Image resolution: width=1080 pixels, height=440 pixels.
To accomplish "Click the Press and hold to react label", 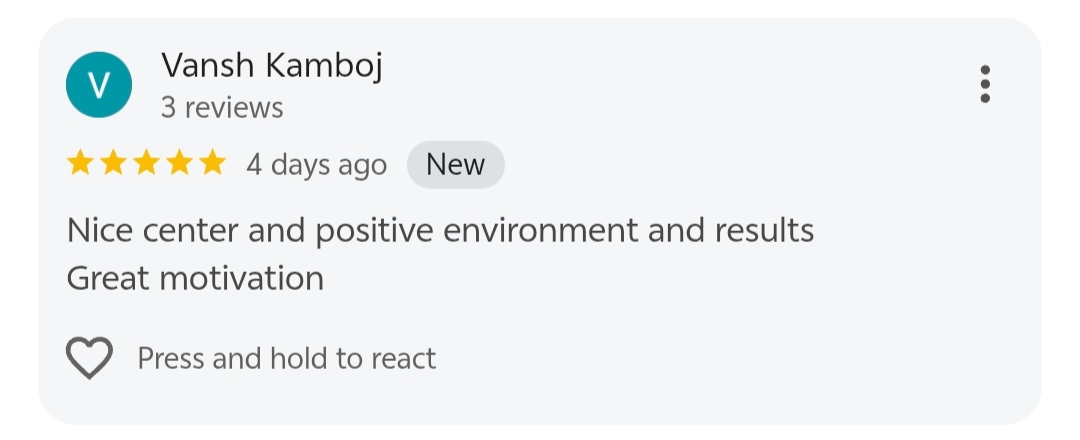I will pos(286,358).
